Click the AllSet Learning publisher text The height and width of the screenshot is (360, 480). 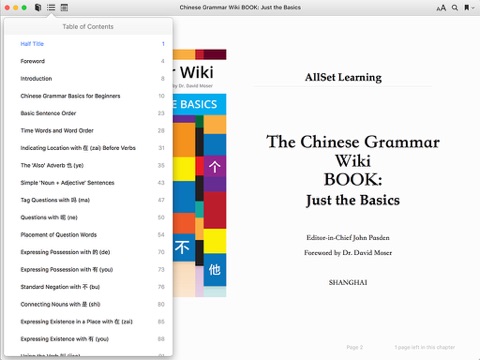point(343,77)
